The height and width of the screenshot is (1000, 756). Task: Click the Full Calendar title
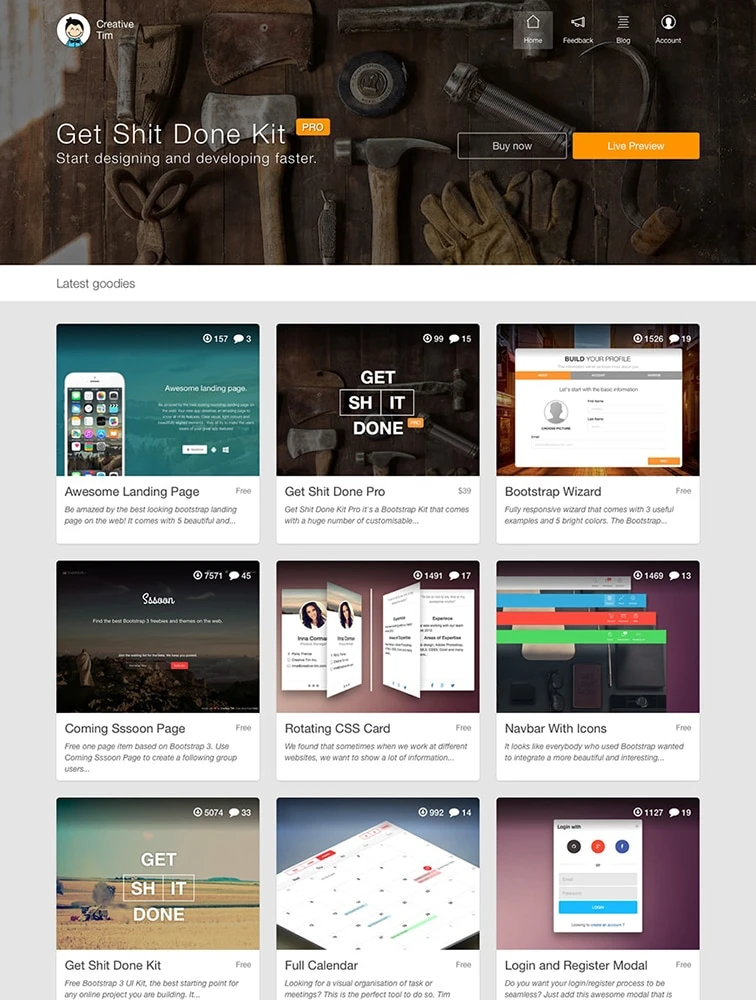coord(321,966)
